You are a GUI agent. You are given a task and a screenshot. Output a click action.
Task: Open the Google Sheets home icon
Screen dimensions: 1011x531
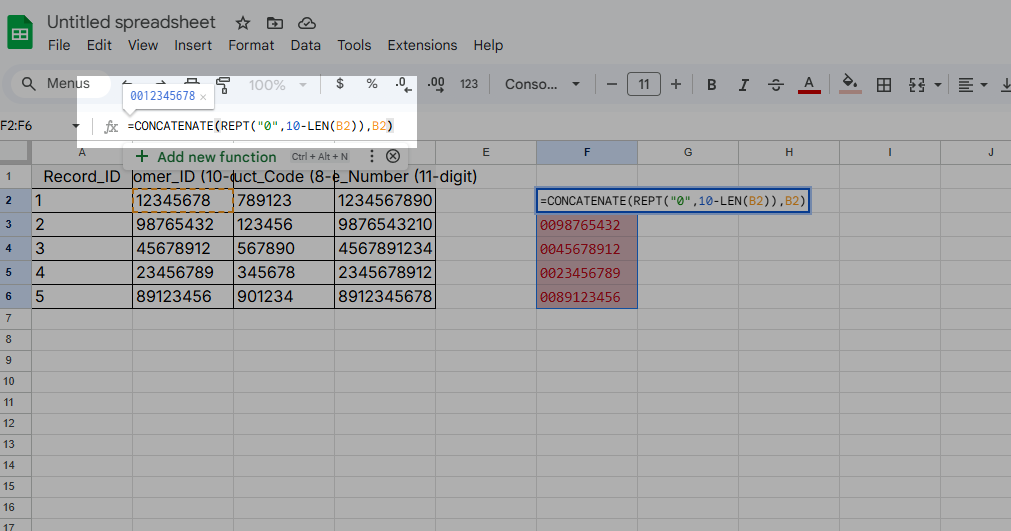20,33
